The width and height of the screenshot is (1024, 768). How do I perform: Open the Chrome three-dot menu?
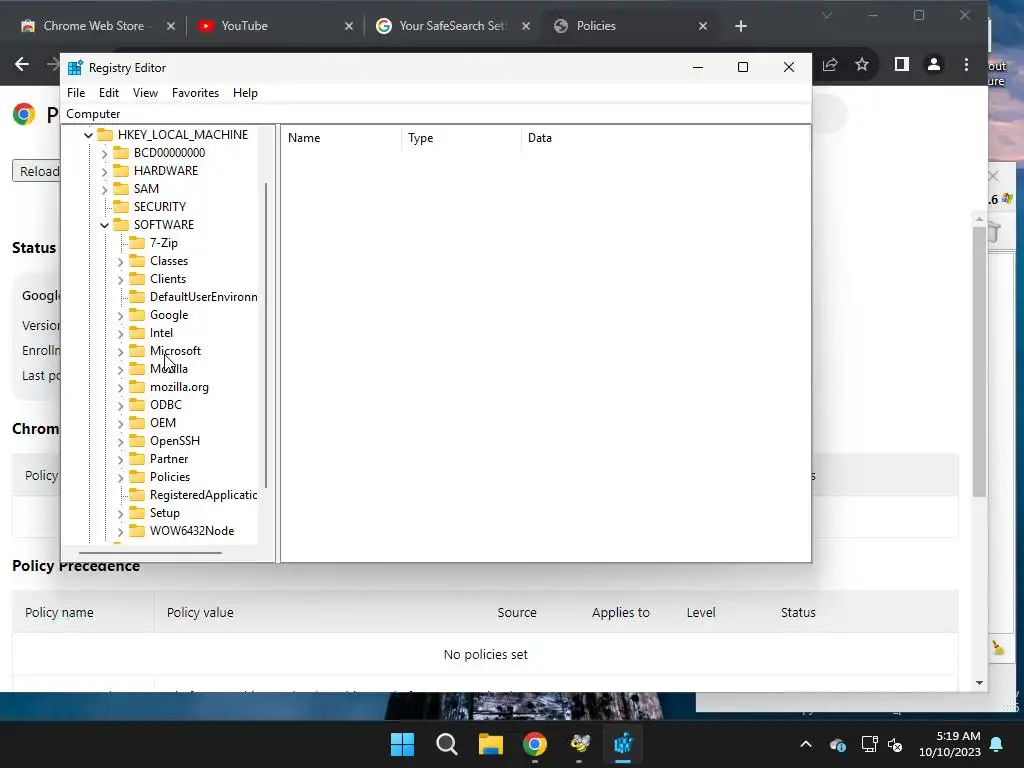coord(967,64)
